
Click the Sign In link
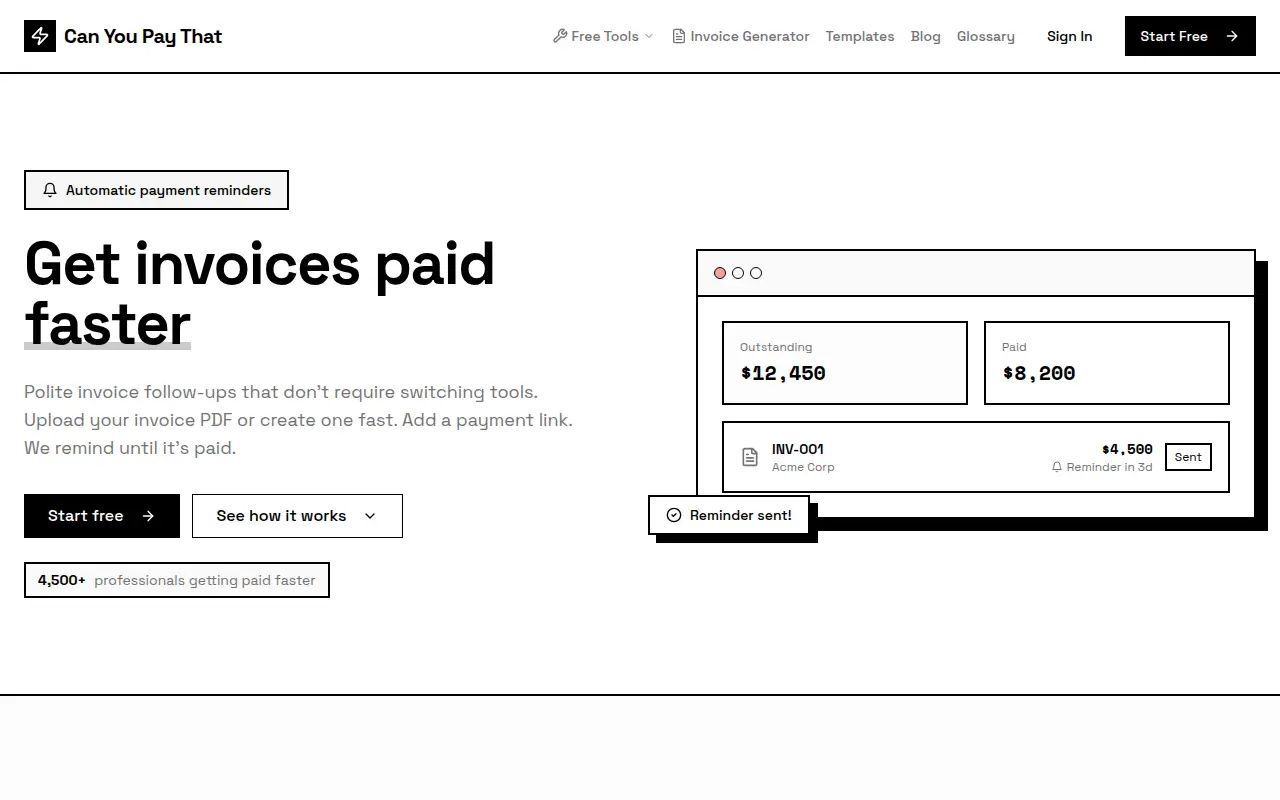click(x=1070, y=36)
